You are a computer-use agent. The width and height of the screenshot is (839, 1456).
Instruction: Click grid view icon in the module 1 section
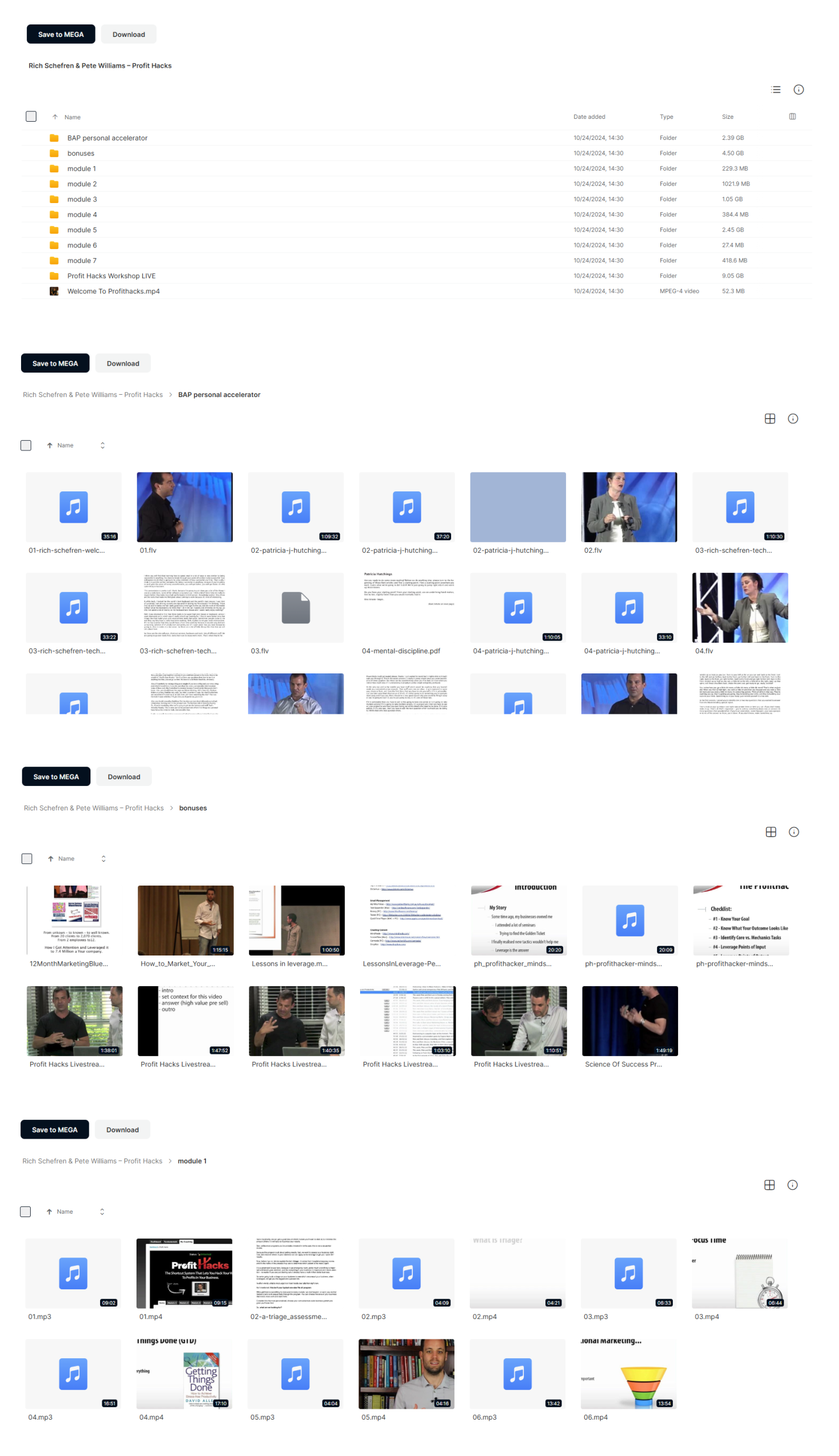tap(768, 1185)
